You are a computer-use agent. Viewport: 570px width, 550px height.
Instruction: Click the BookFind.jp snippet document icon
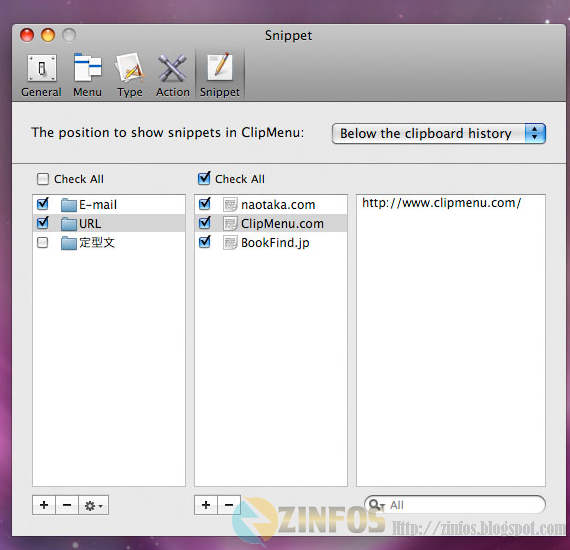[x=230, y=243]
